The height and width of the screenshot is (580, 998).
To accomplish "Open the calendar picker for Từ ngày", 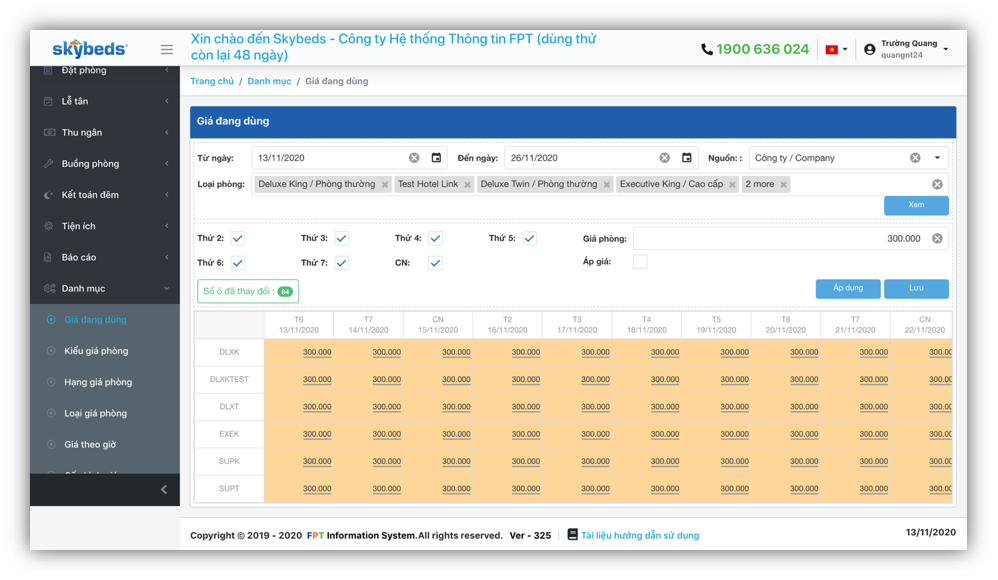I will [x=436, y=158].
